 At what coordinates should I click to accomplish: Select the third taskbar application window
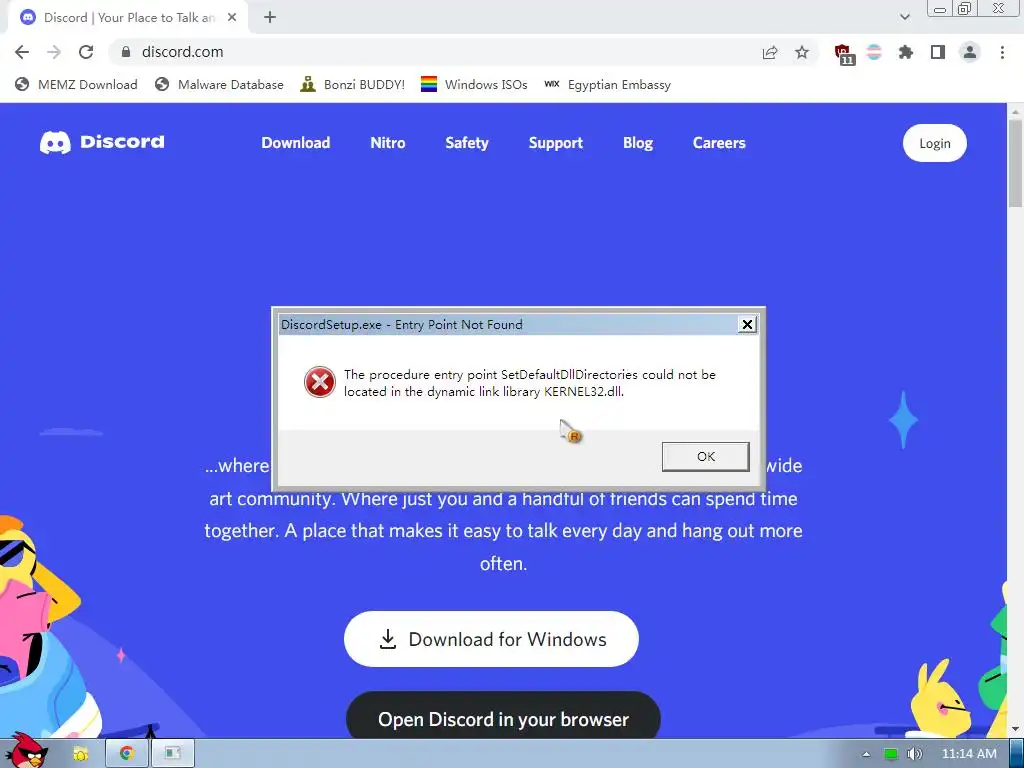(172, 754)
